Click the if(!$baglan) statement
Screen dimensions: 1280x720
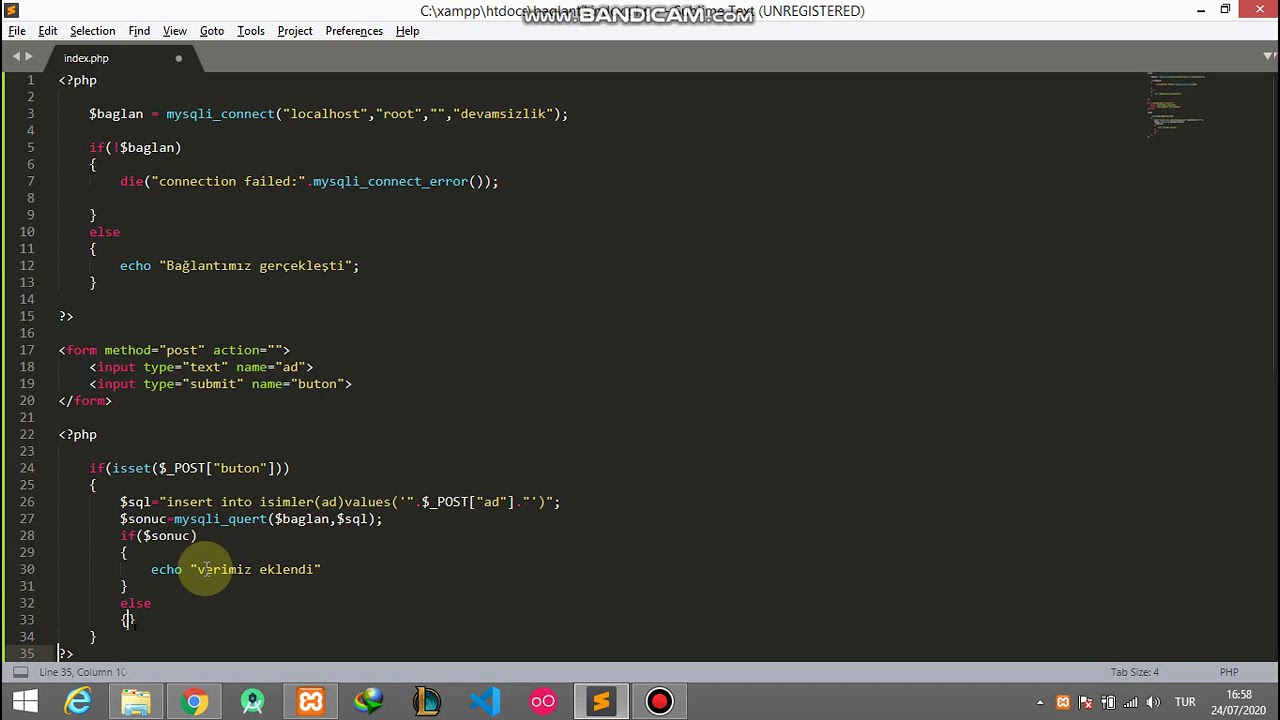pos(135,148)
